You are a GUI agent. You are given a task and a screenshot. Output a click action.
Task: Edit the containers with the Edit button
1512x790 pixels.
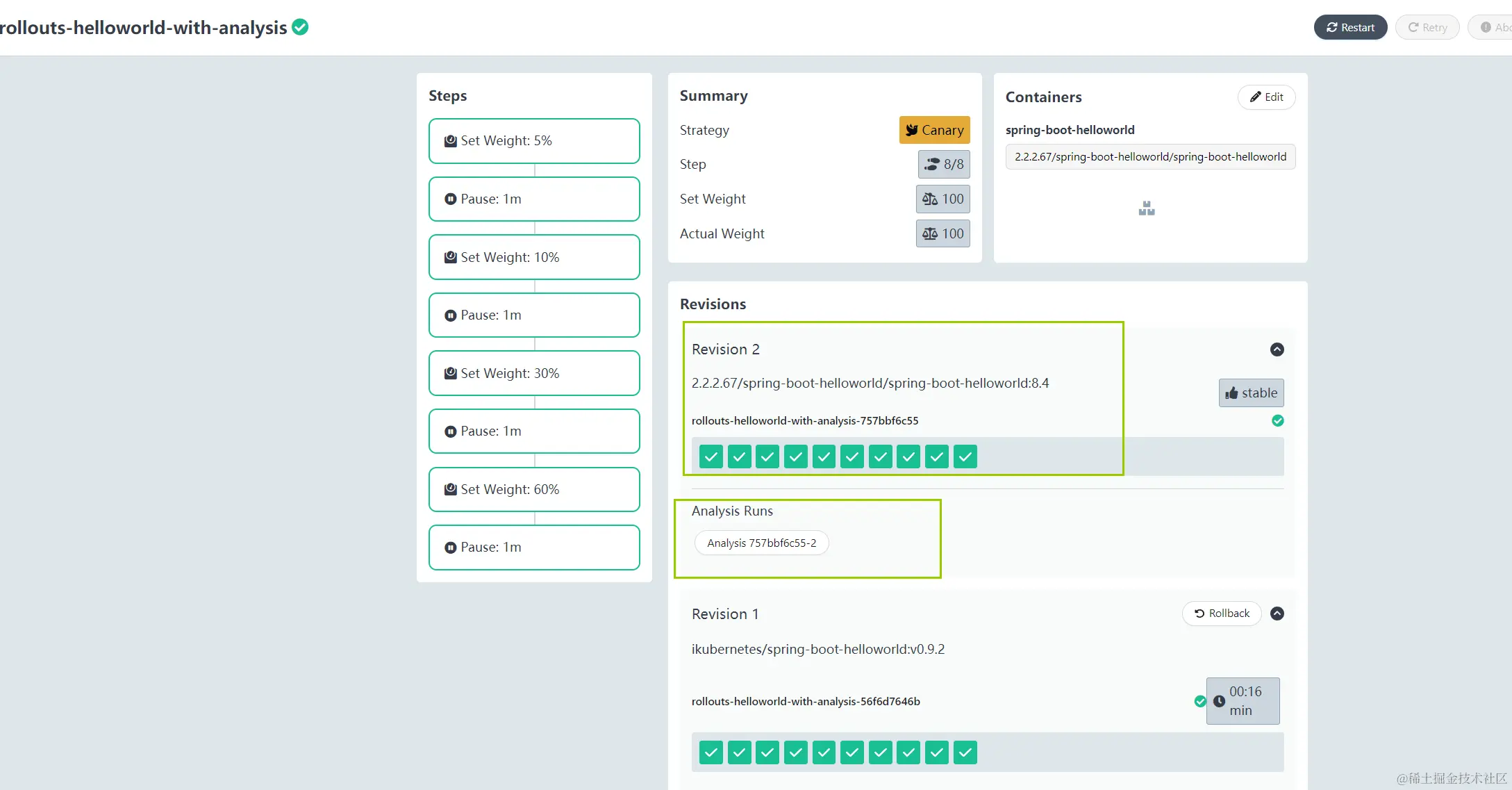coord(1266,97)
